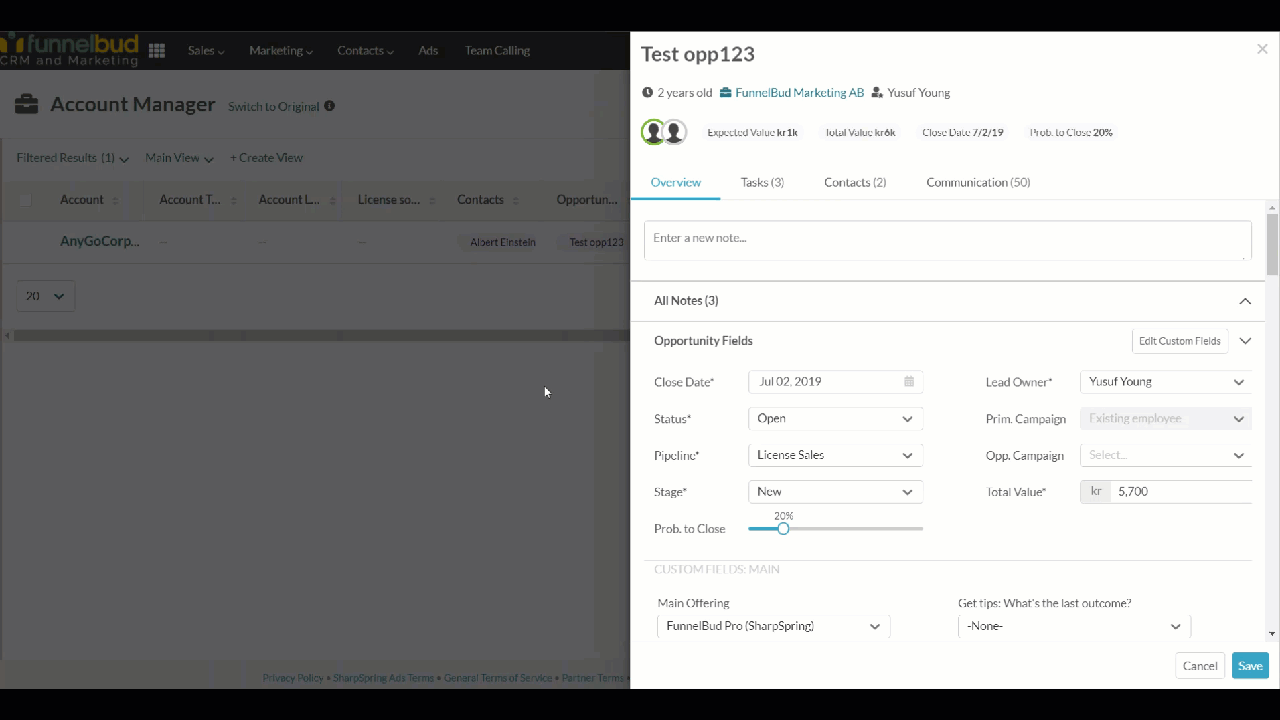
Task: Collapse the All Notes (3) section
Action: (x=1245, y=301)
